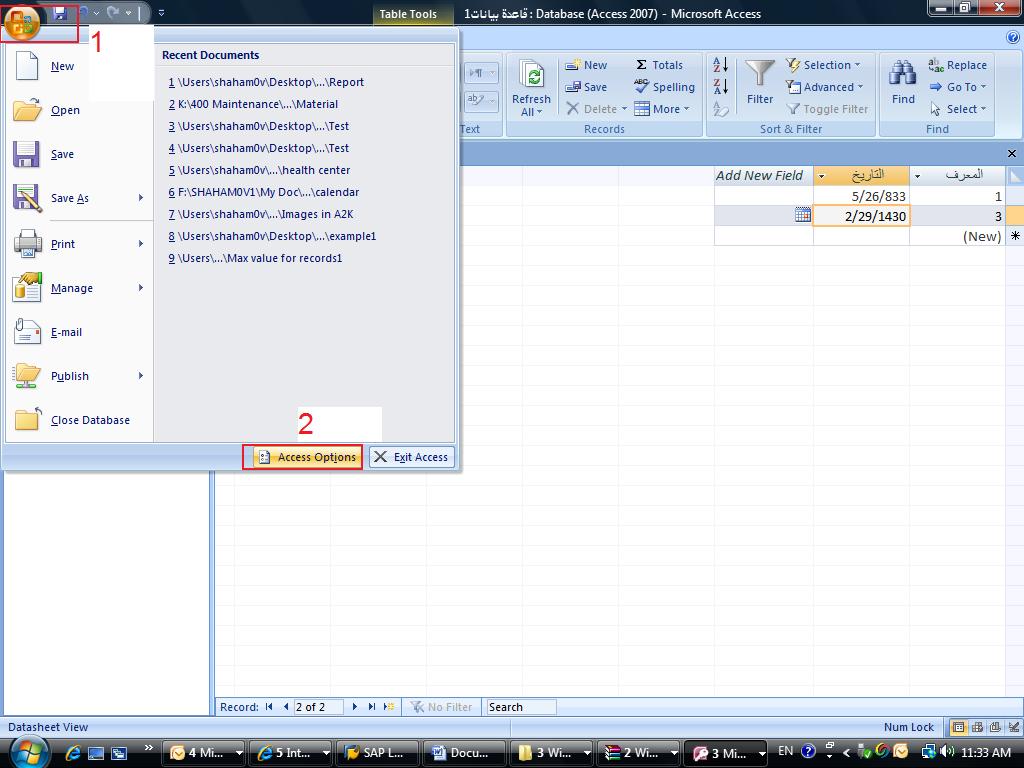Switch to Datasheet View in the status bar
Viewport: 1024px width, 768px height.
(959, 727)
